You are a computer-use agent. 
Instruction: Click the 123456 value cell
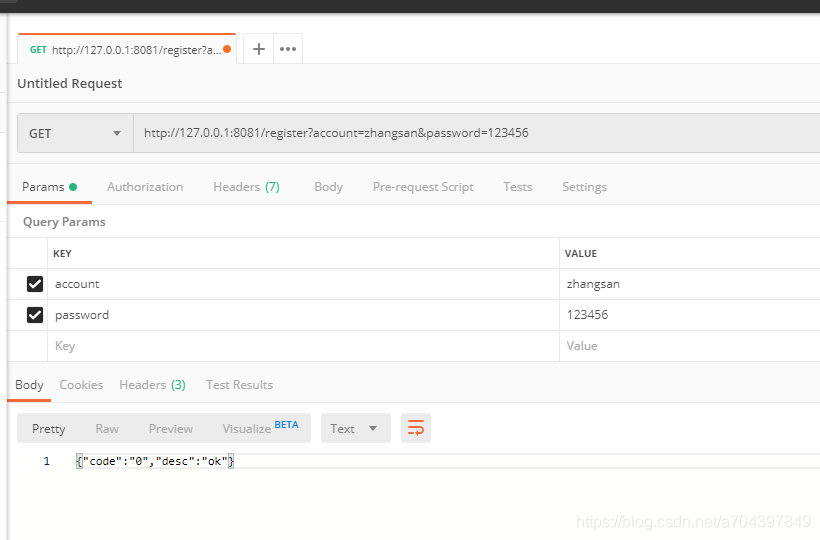tap(690, 315)
